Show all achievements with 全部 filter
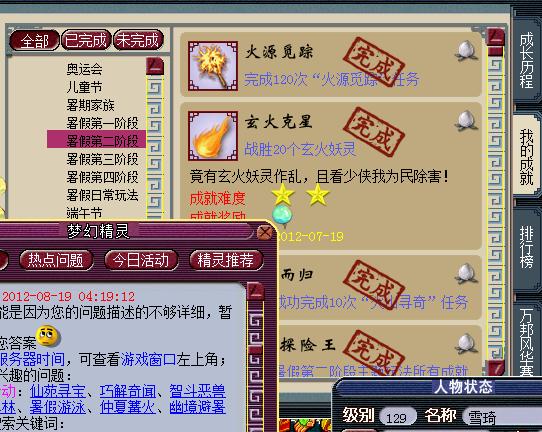The image size is (542, 432). [34, 41]
